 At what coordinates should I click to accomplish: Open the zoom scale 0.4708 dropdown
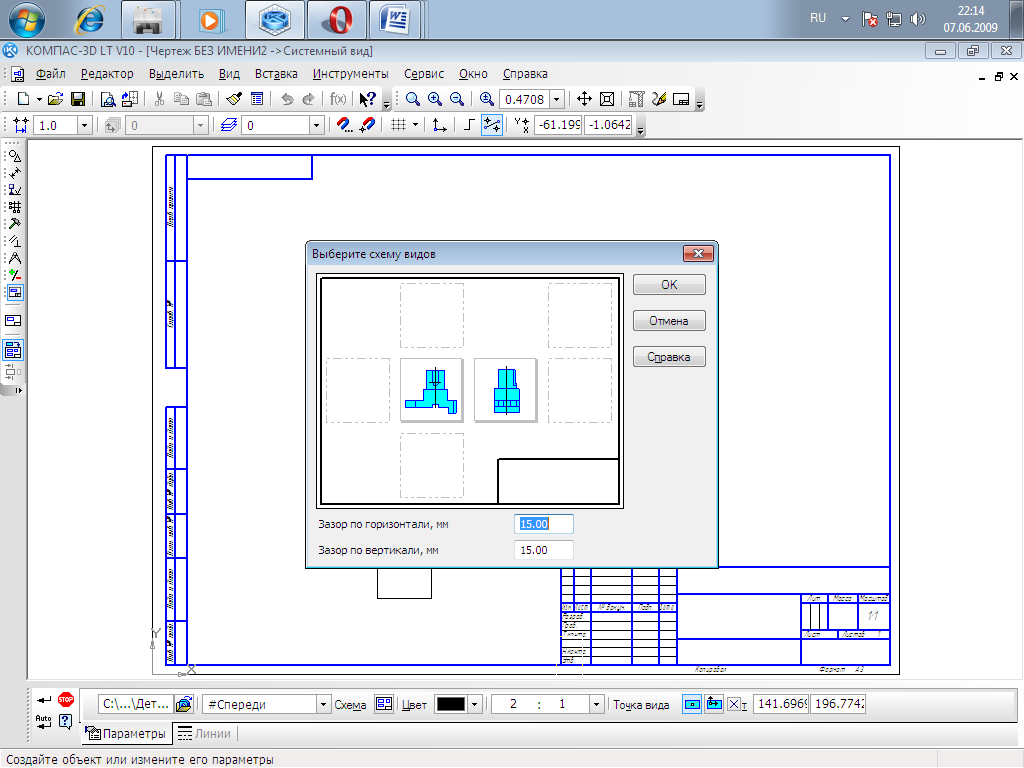point(556,99)
